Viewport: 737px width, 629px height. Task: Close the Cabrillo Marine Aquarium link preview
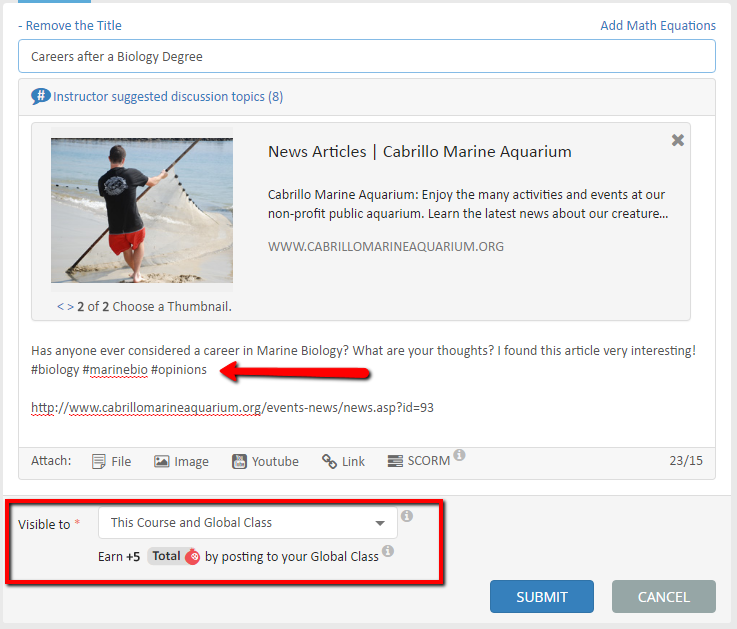(677, 140)
